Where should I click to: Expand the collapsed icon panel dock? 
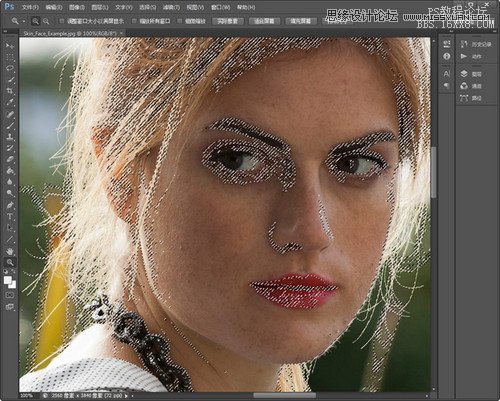451,32
